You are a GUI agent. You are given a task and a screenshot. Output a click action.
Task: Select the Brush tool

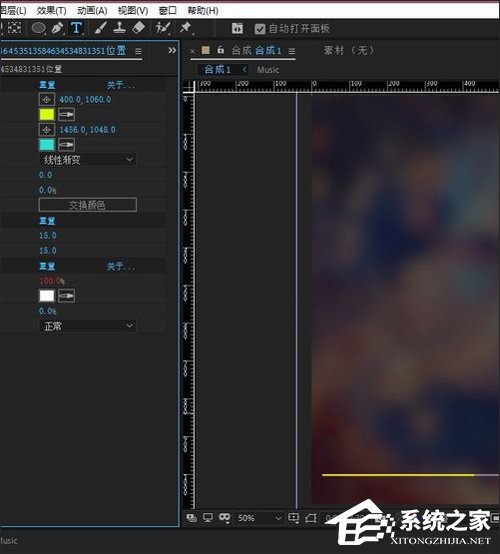pyautogui.click(x=100, y=28)
